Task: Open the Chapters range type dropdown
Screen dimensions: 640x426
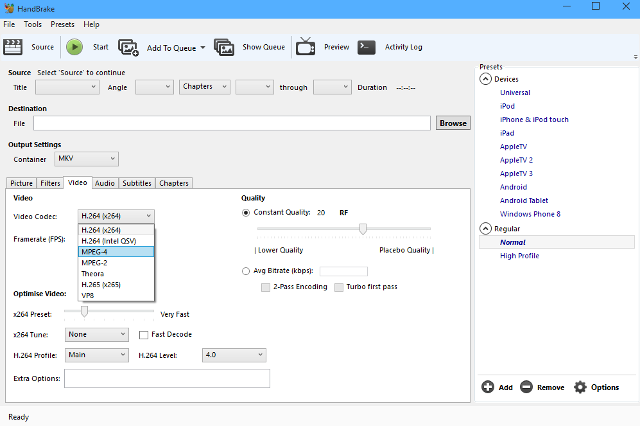Action: [205, 87]
